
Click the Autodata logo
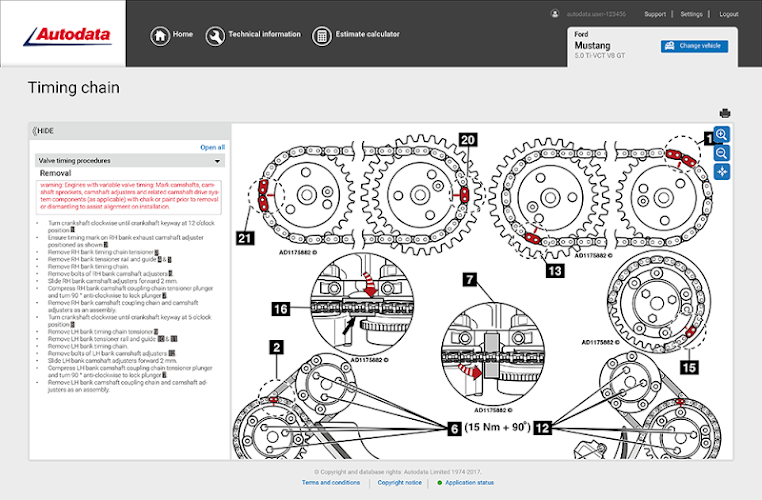click(x=67, y=35)
